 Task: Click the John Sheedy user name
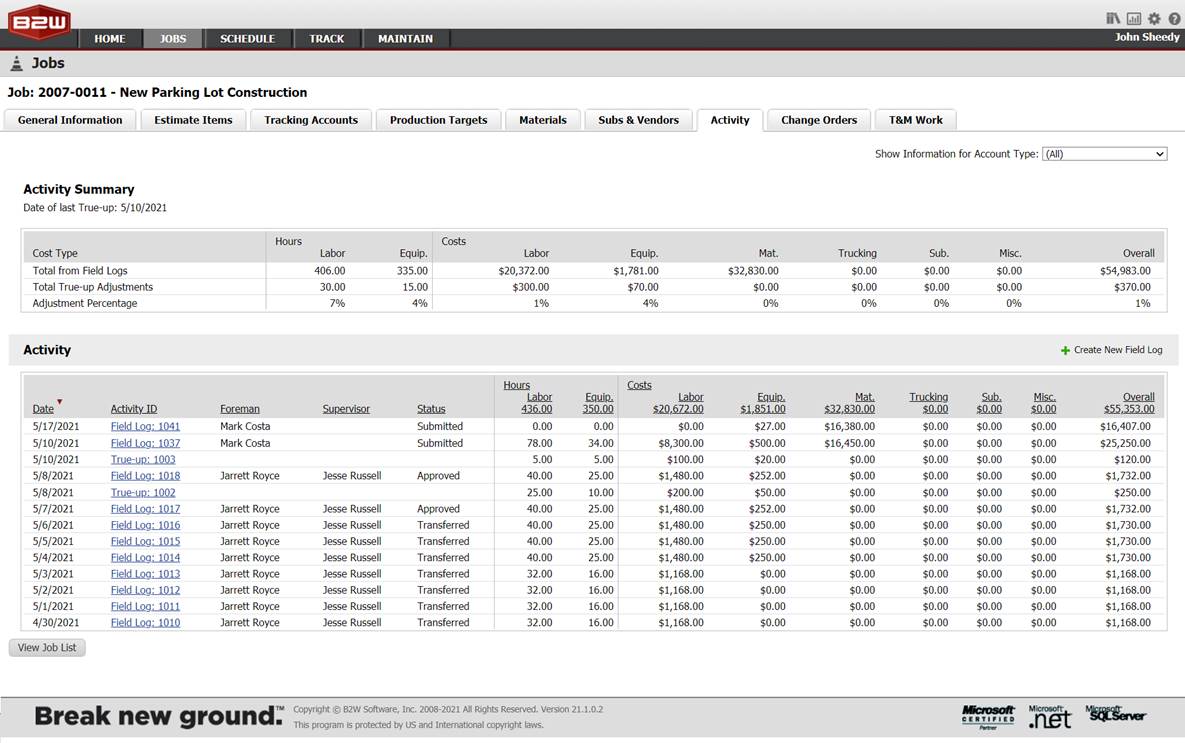click(1146, 37)
